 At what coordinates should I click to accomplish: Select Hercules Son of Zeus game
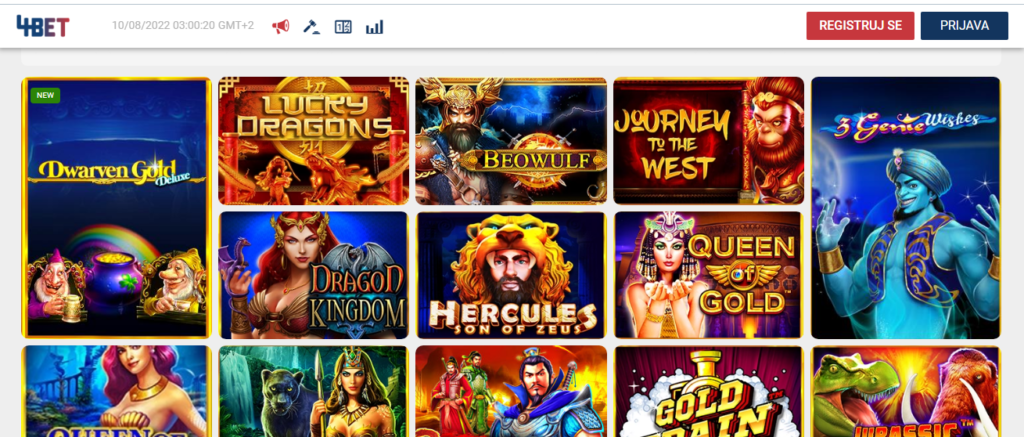pyautogui.click(x=511, y=275)
